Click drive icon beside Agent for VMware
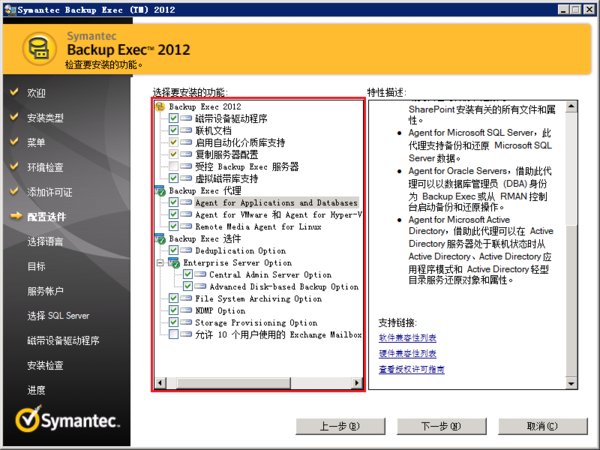 (186, 214)
